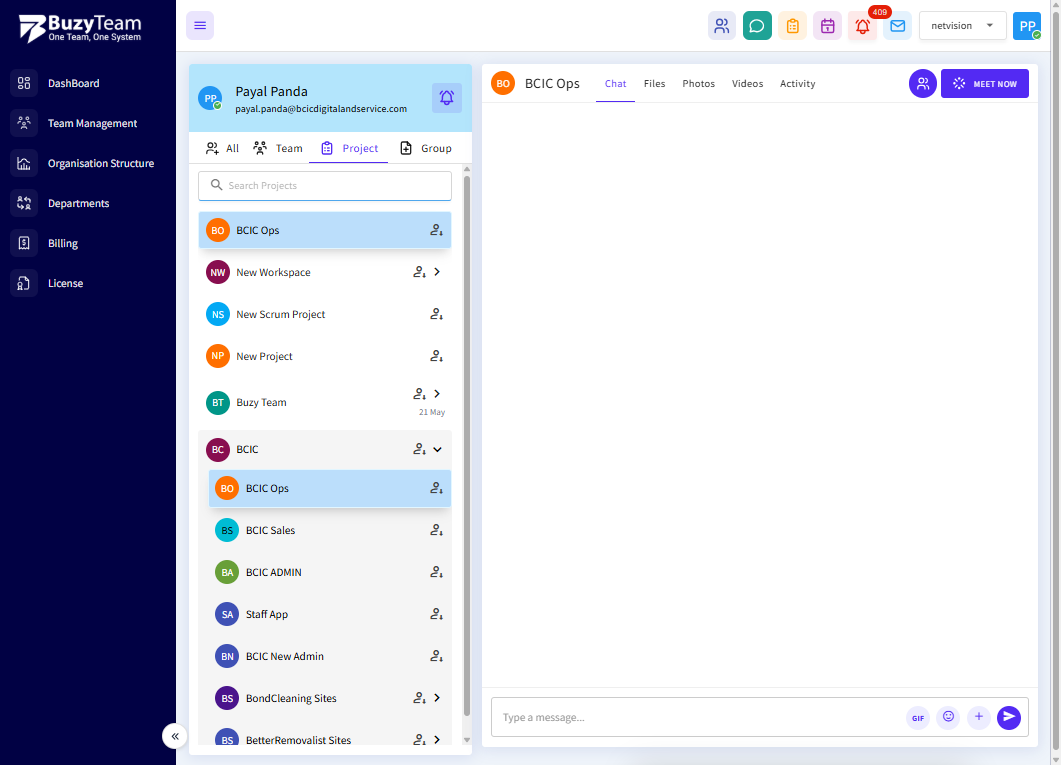
Task: Add member to the BCIC parent project
Action: 420,449
